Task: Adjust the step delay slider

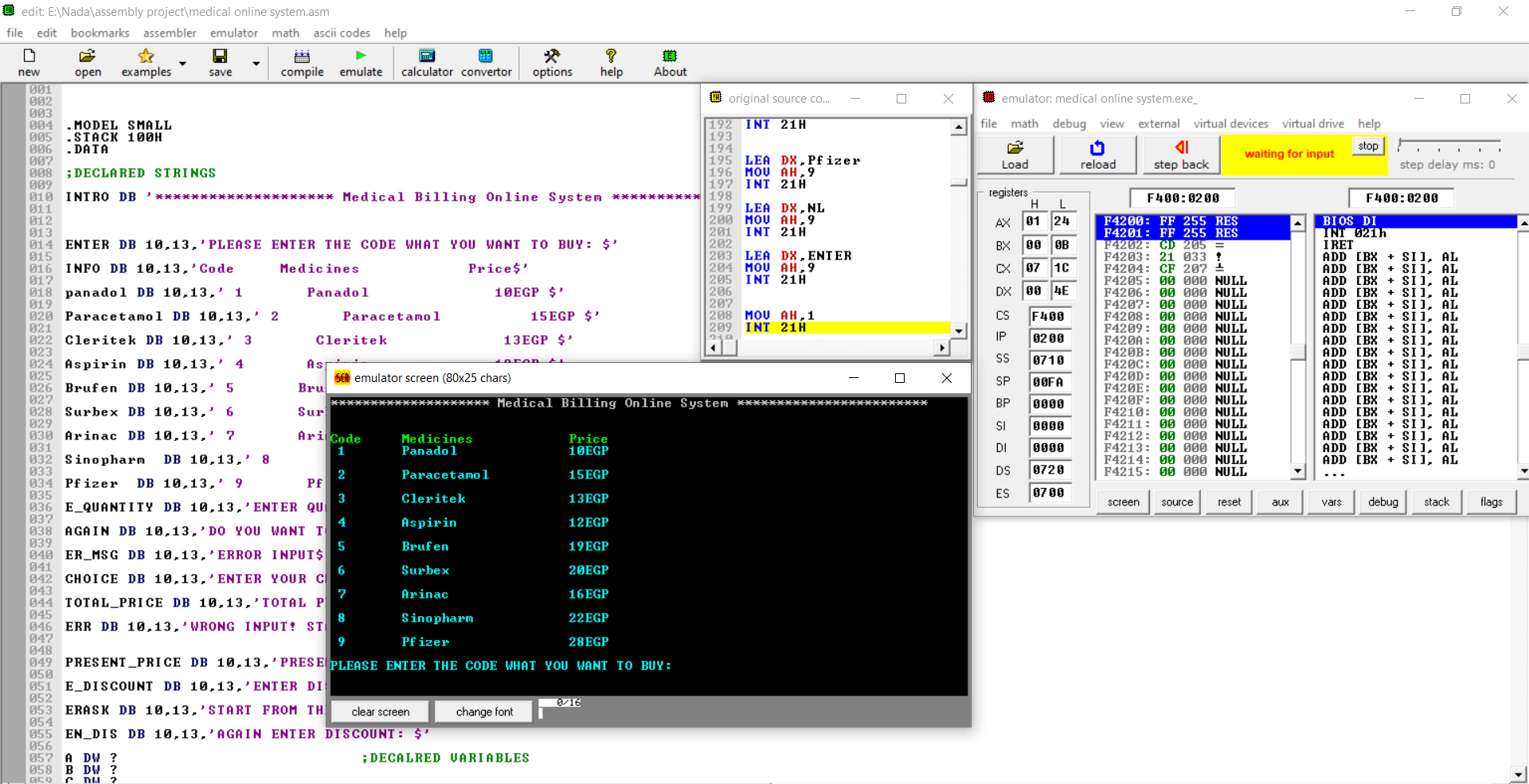Action: pos(1449,146)
